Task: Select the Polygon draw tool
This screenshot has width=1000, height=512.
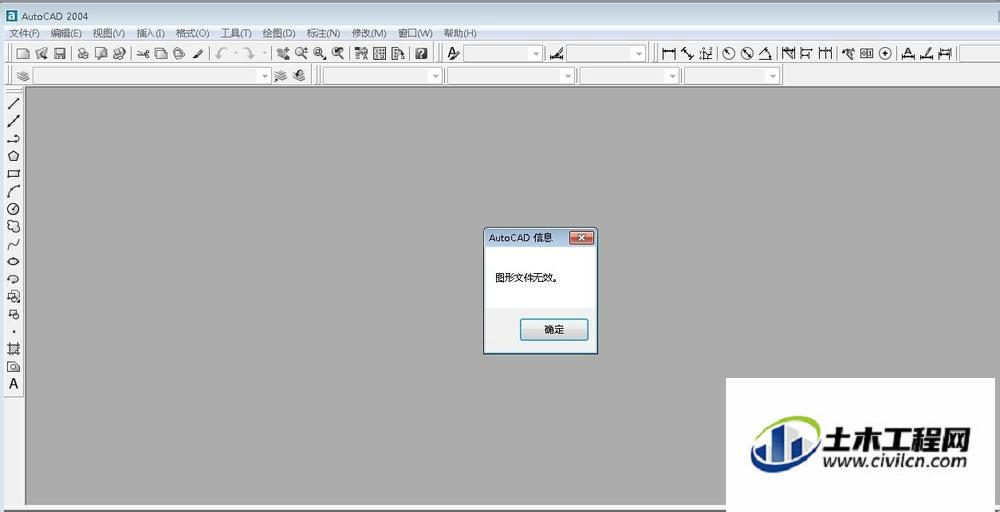Action: click(13, 156)
